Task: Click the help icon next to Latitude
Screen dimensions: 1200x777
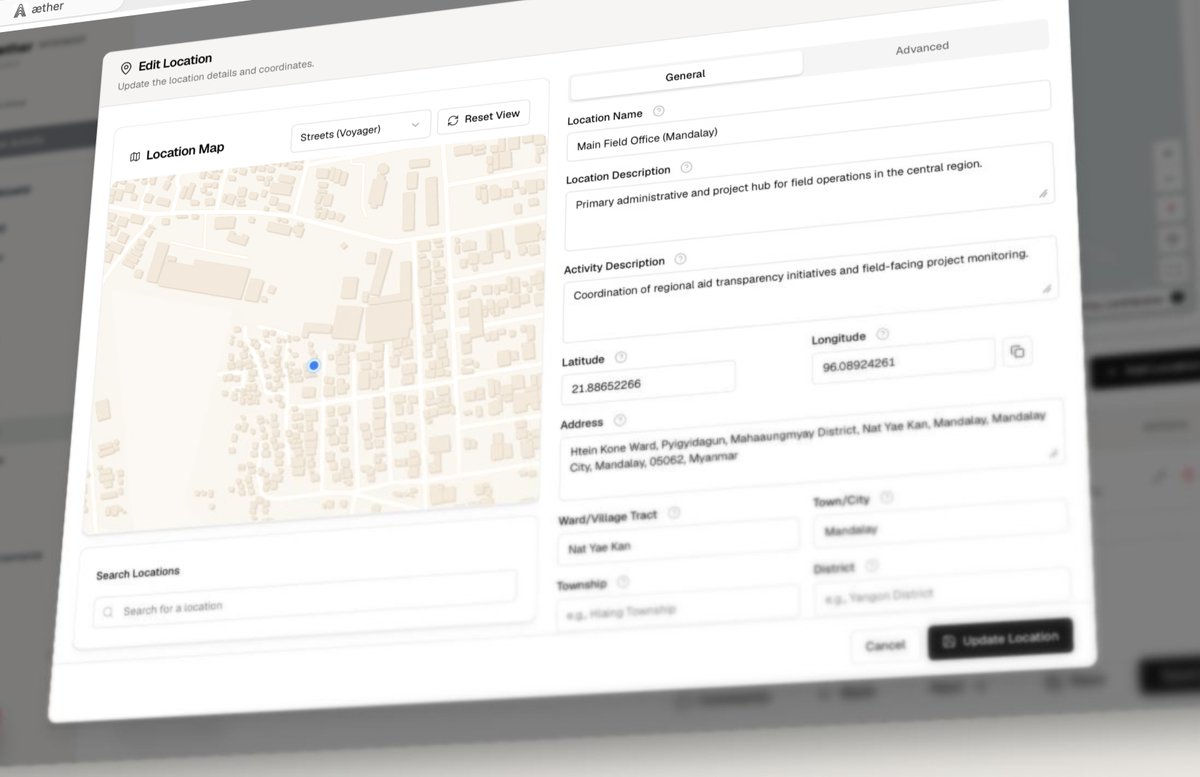Action: [620, 357]
